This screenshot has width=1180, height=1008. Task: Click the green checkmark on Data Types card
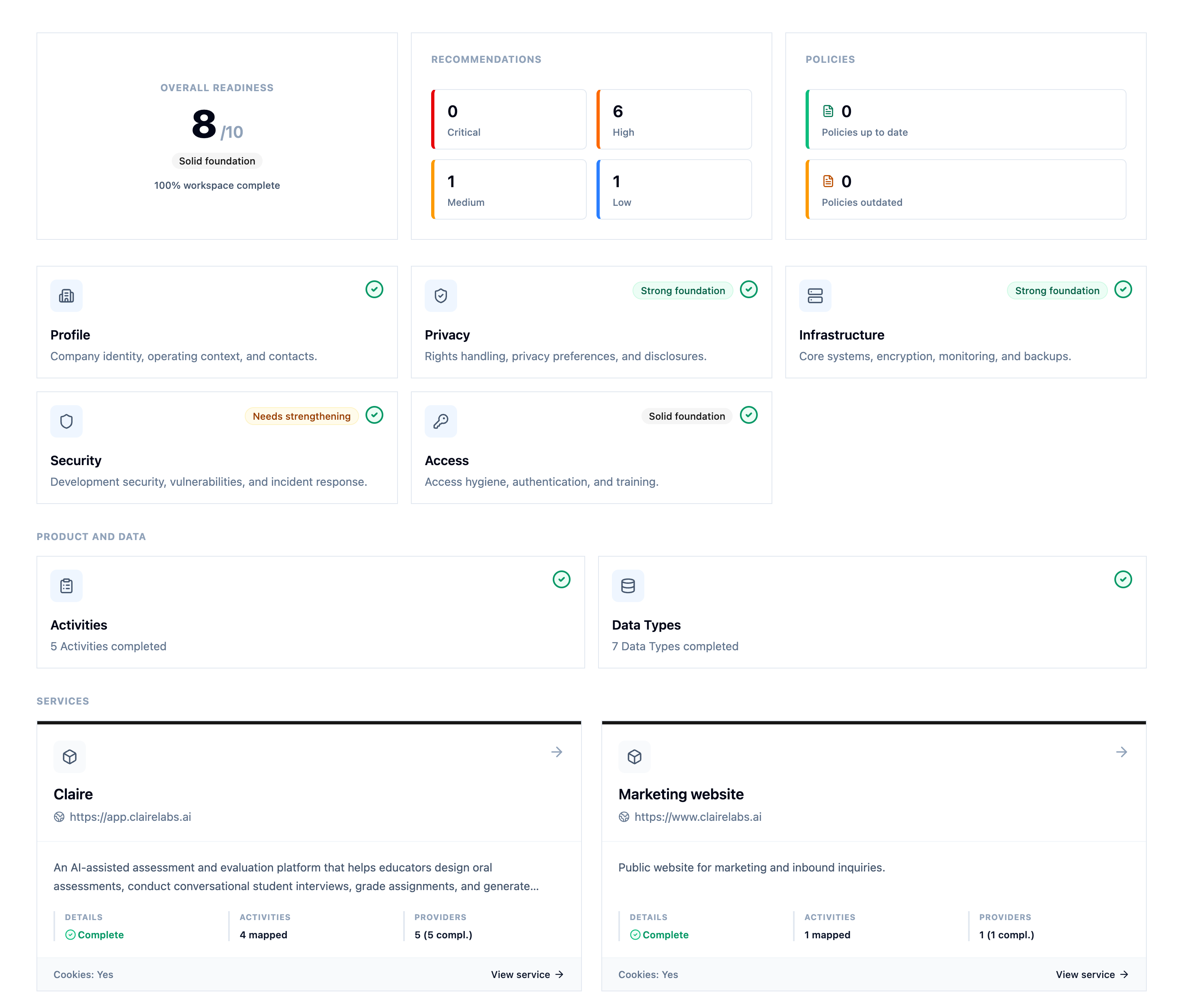(x=1123, y=579)
